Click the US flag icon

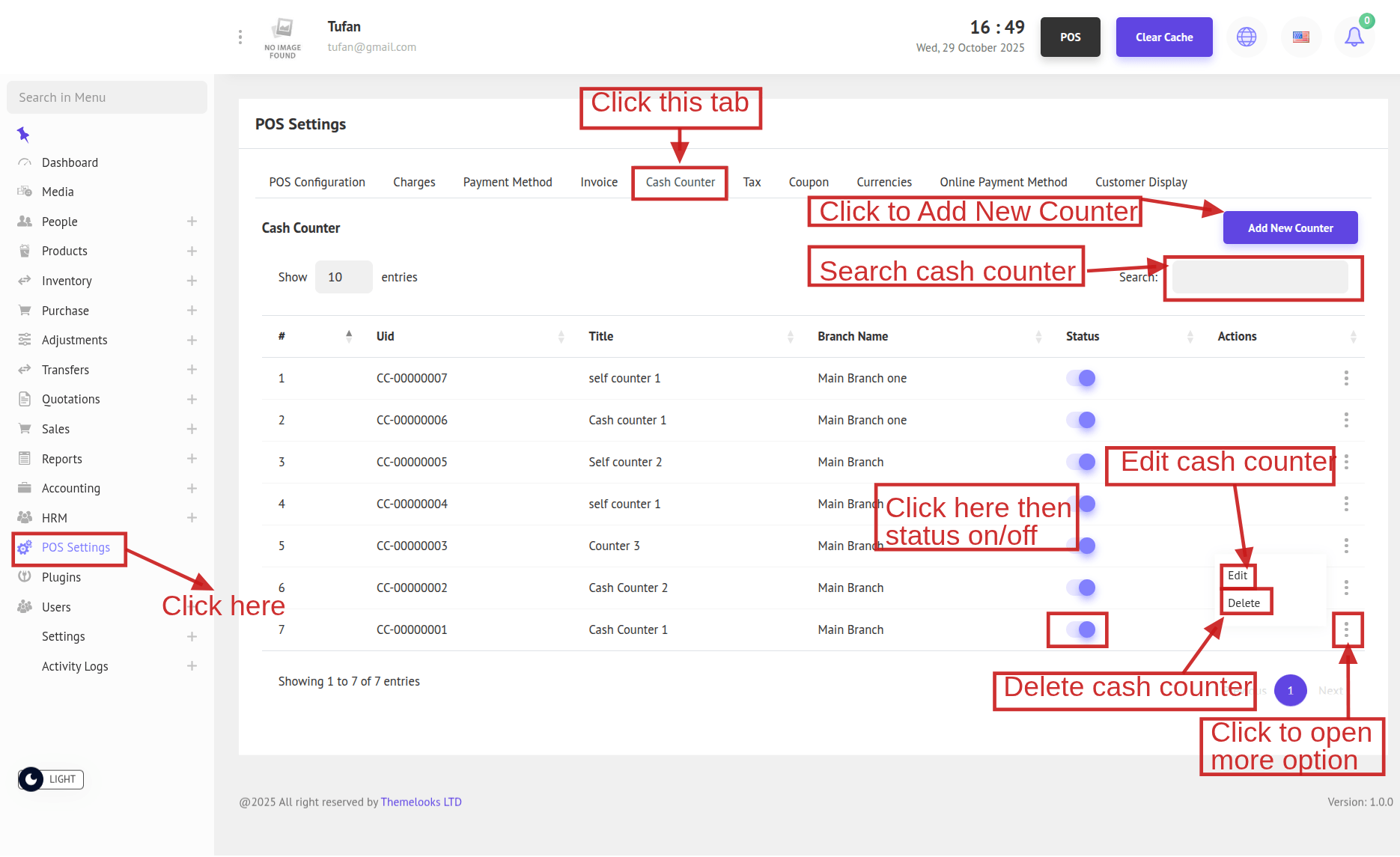pos(1301,37)
